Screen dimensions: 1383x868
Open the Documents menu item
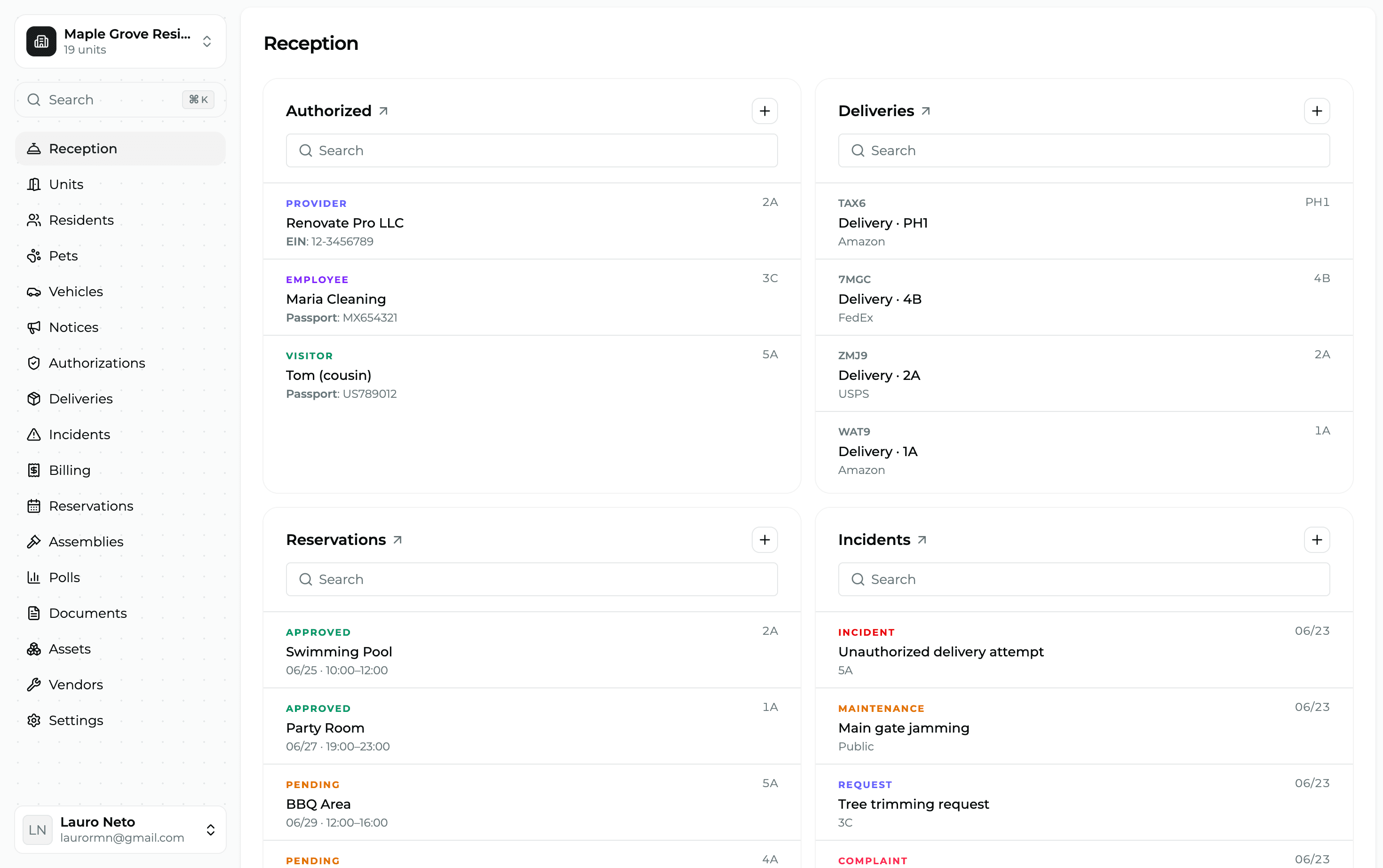120,613
